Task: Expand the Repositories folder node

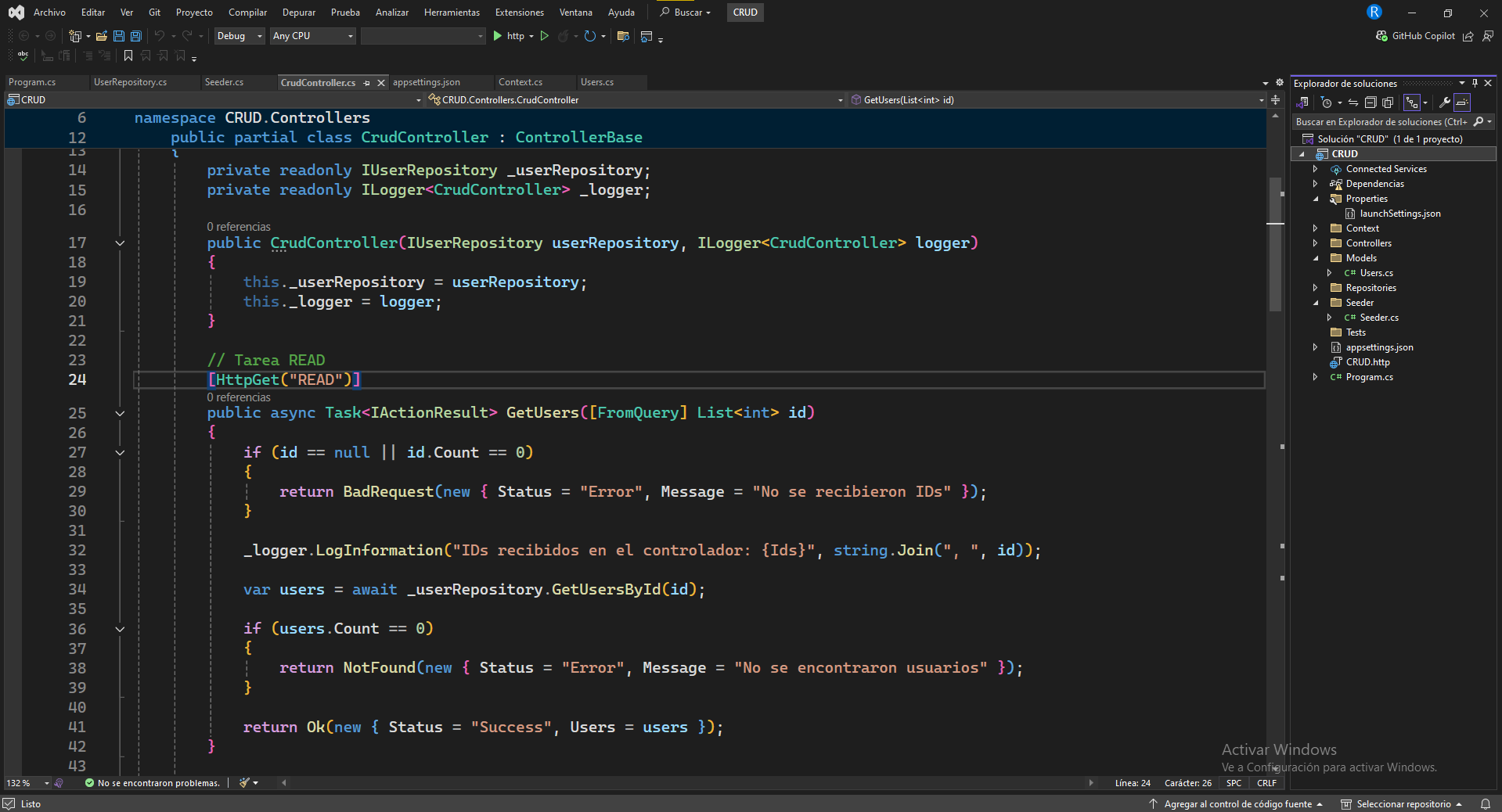Action: [x=1316, y=288]
